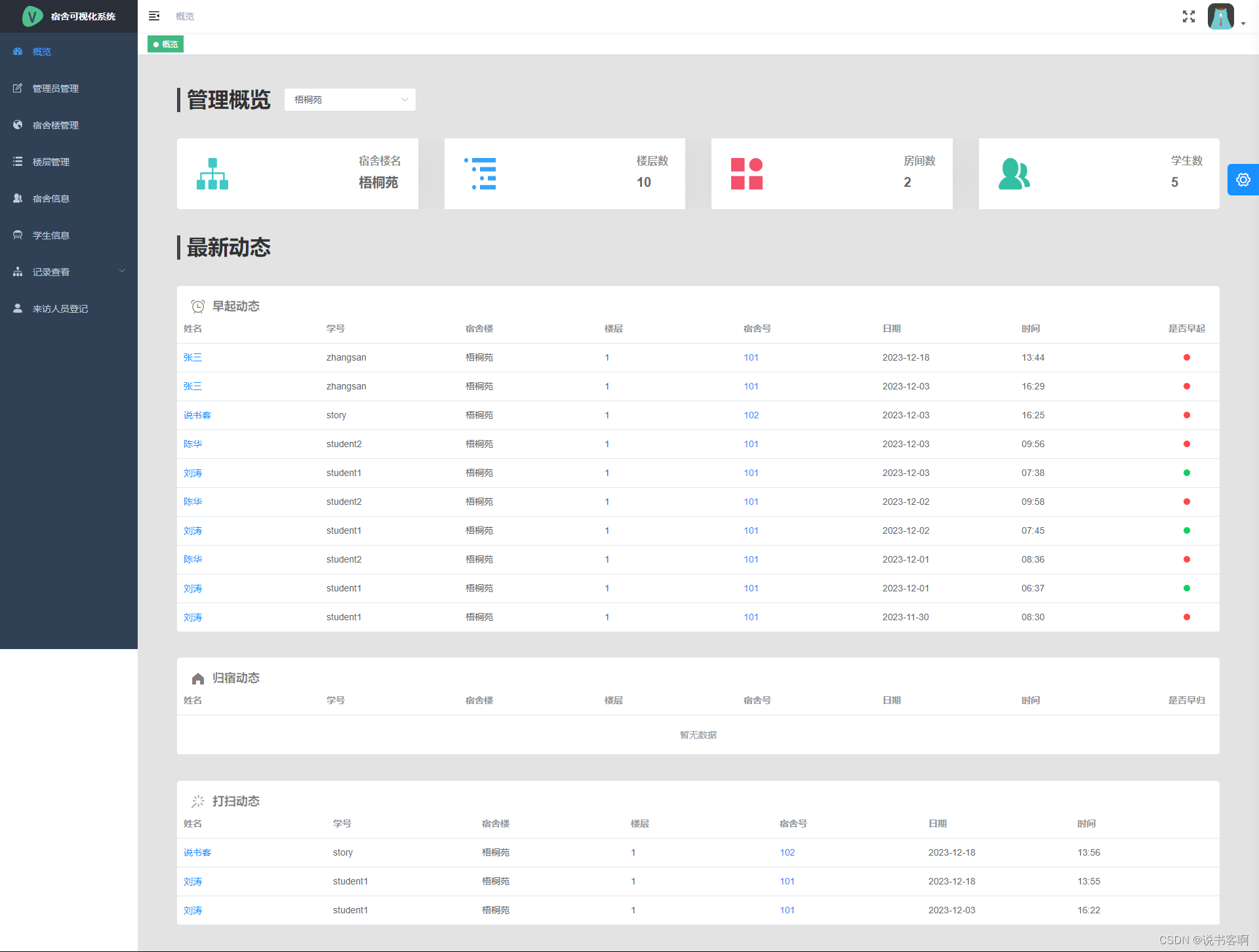Click the tree icon beside 记录查看

[18, 271]
